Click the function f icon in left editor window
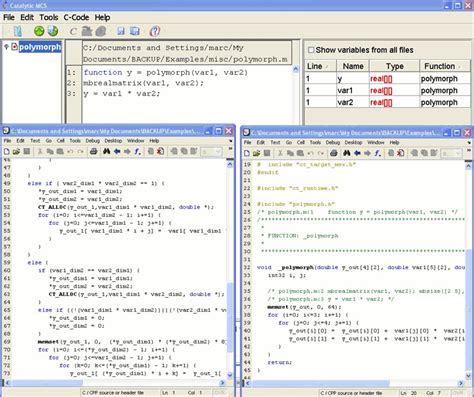Viewport: 474px width, 397px height. [x=137, y=152]
